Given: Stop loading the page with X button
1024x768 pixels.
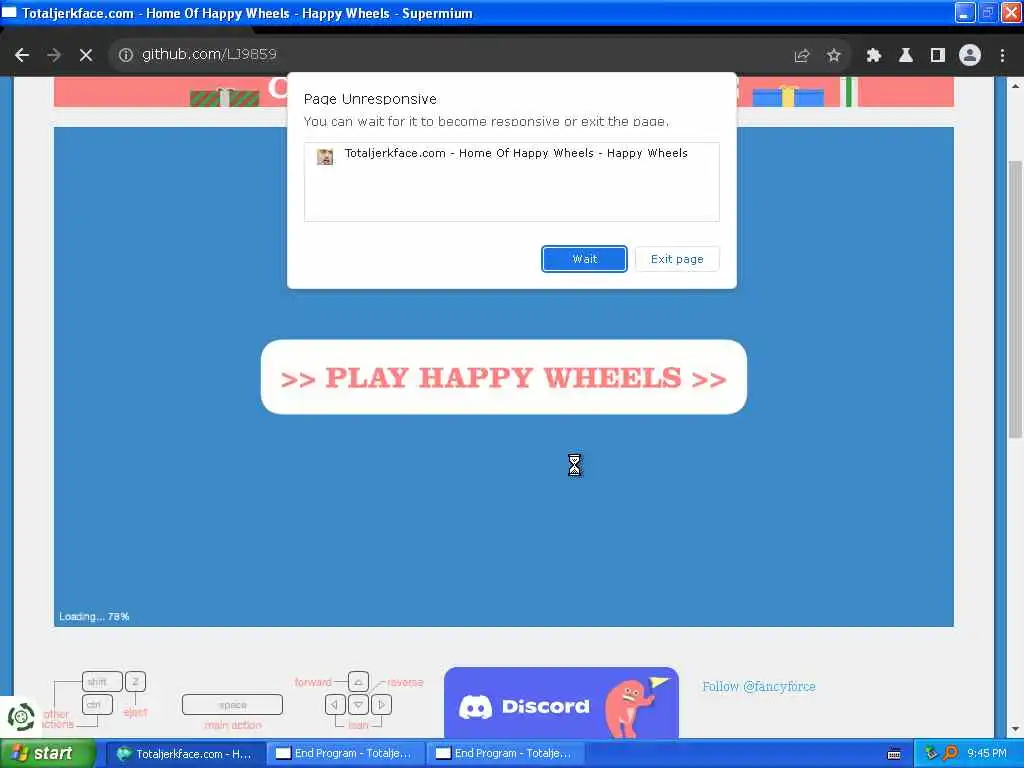Looking at the screenshot, I should click(86, 56).
